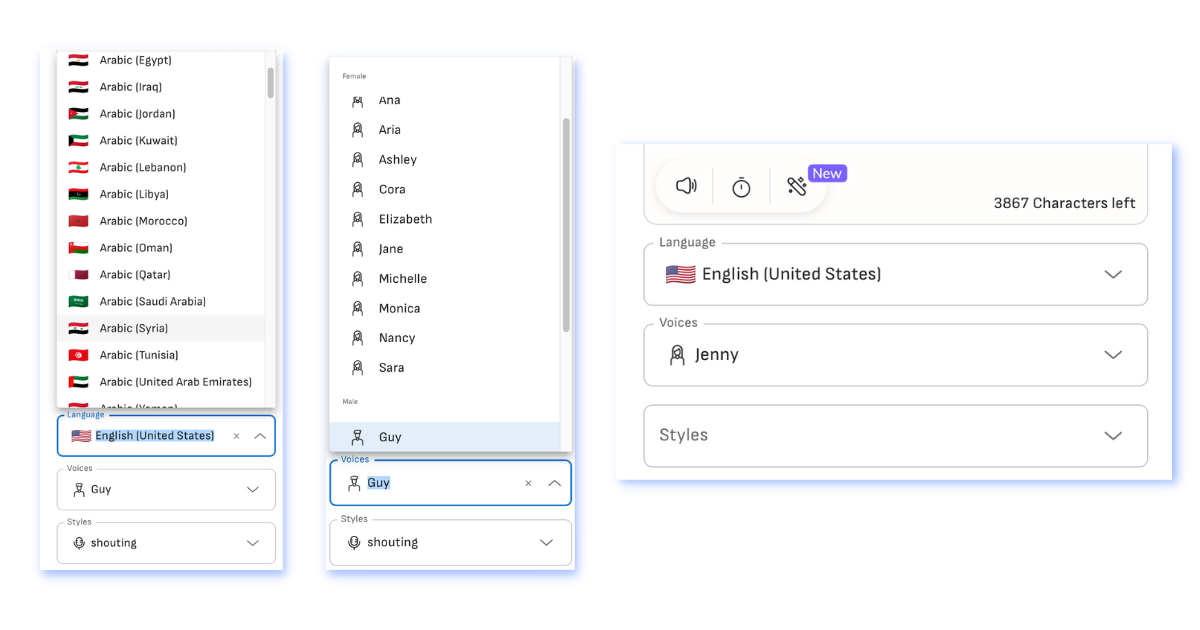Screen dimensions: 1200x630
Task: Clear the selected Guy voice field
Action: pyautogui.click(x=528, y=483)
